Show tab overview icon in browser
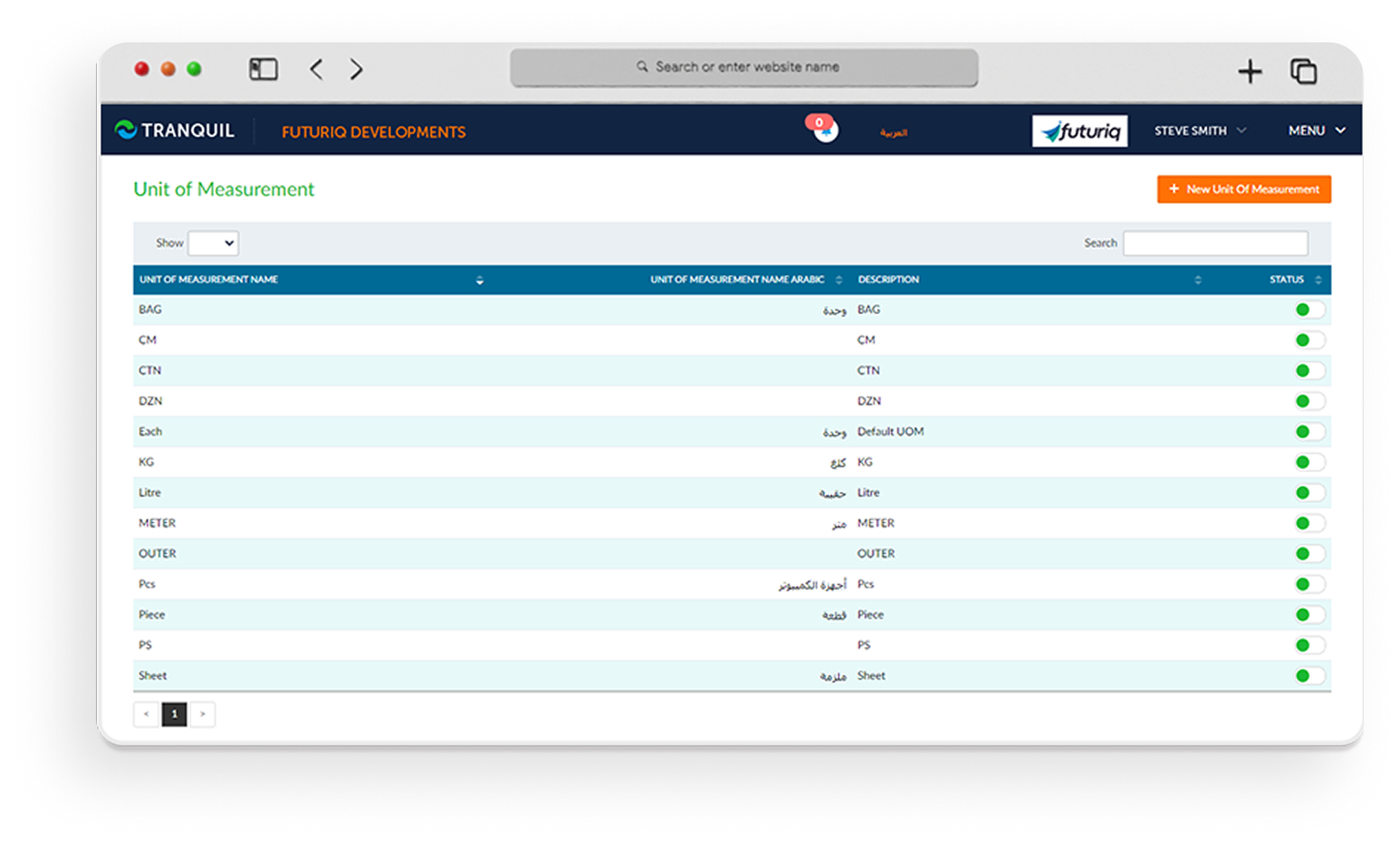The width and height of the screenshot is (1400, 851). (1303, 71)
